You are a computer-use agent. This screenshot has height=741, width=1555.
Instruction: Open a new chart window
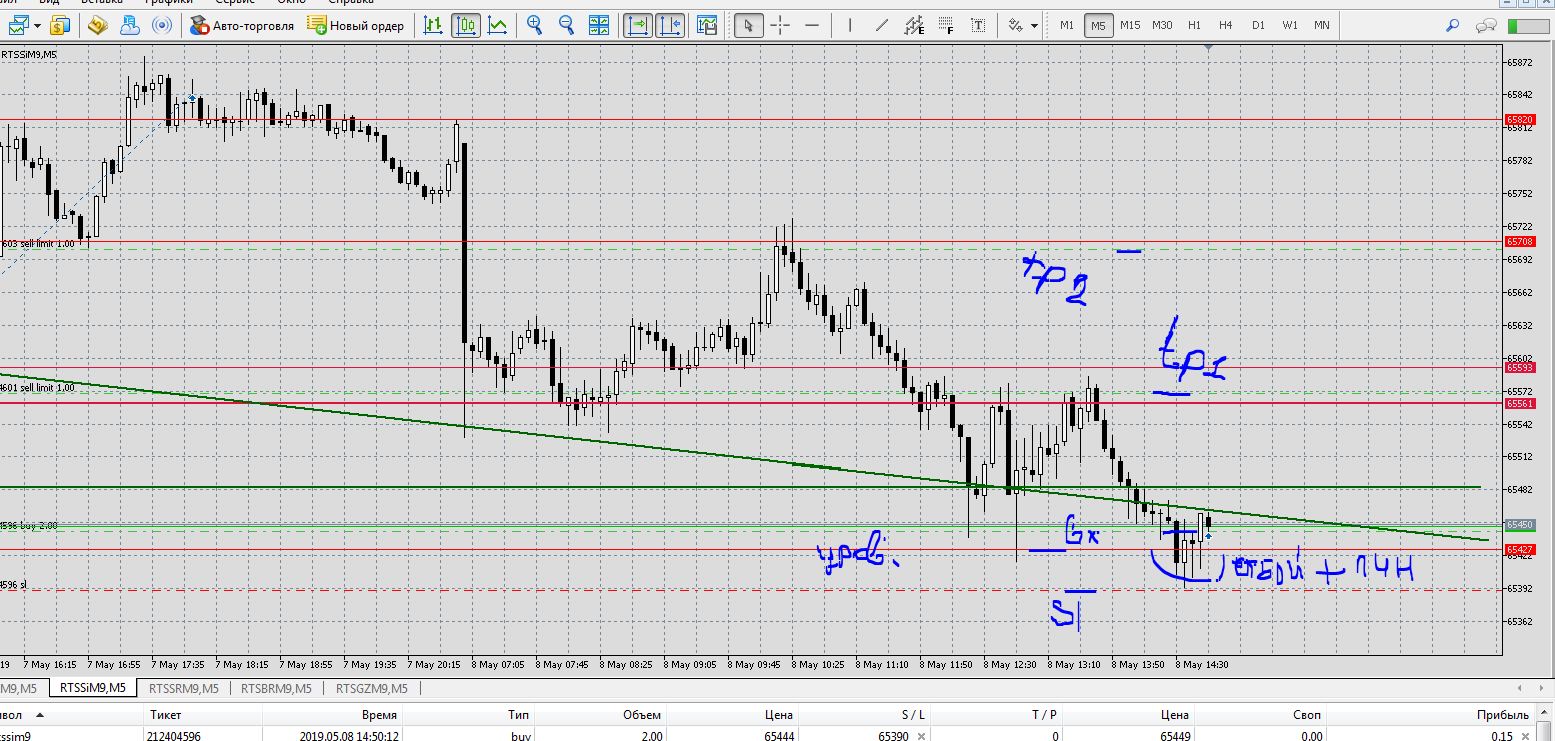point(18,25)
